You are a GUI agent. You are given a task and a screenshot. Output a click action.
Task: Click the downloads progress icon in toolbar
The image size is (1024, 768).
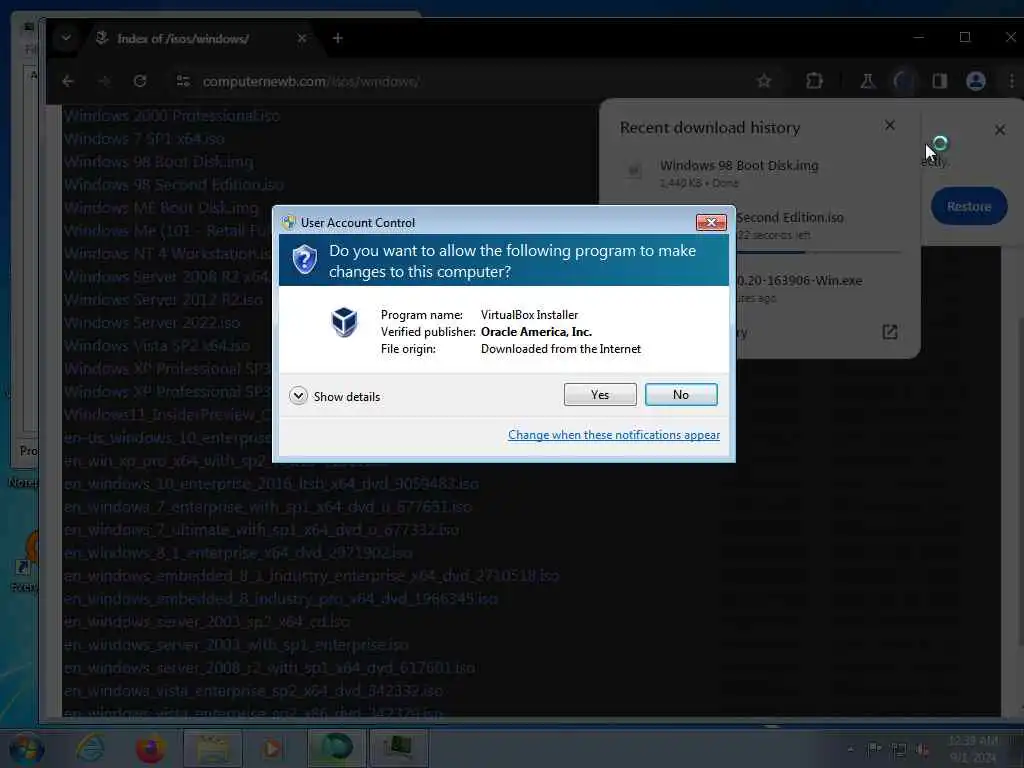pos(904,81)
